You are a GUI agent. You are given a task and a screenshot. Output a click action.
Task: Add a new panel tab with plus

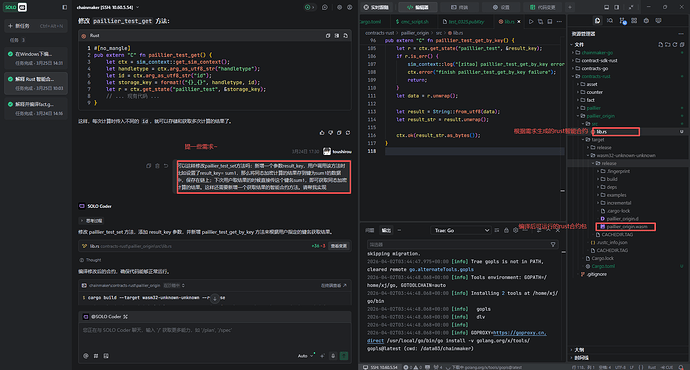pos(570,7)
